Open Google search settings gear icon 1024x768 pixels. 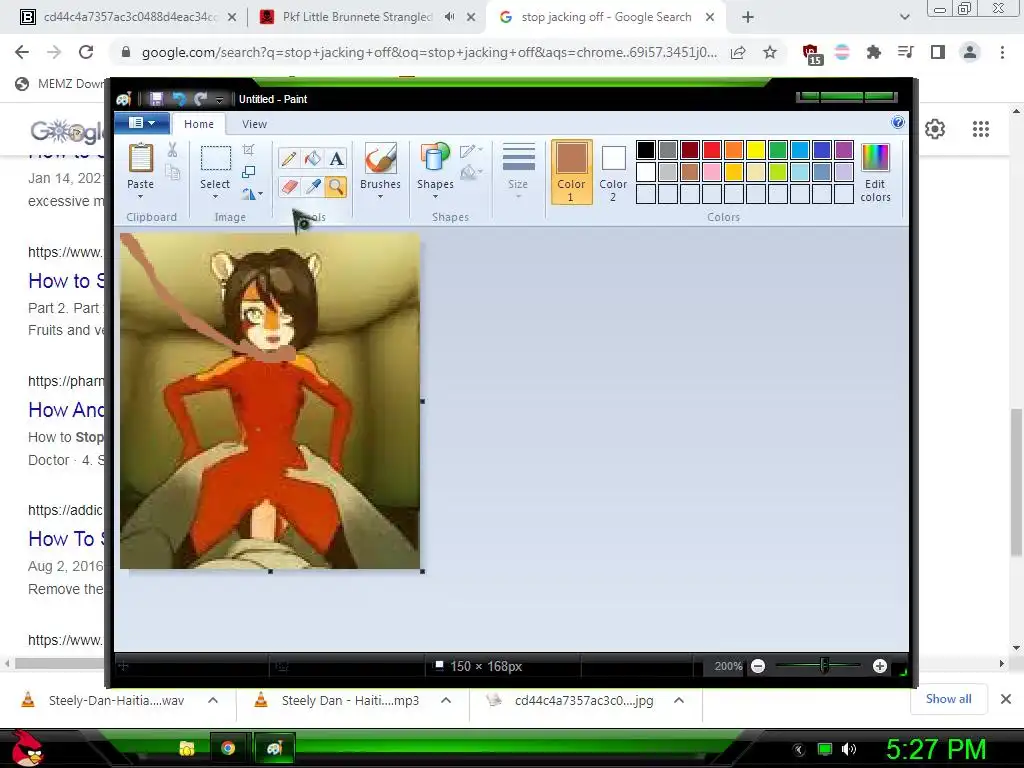pyautogui.click(x=935, y=129)
